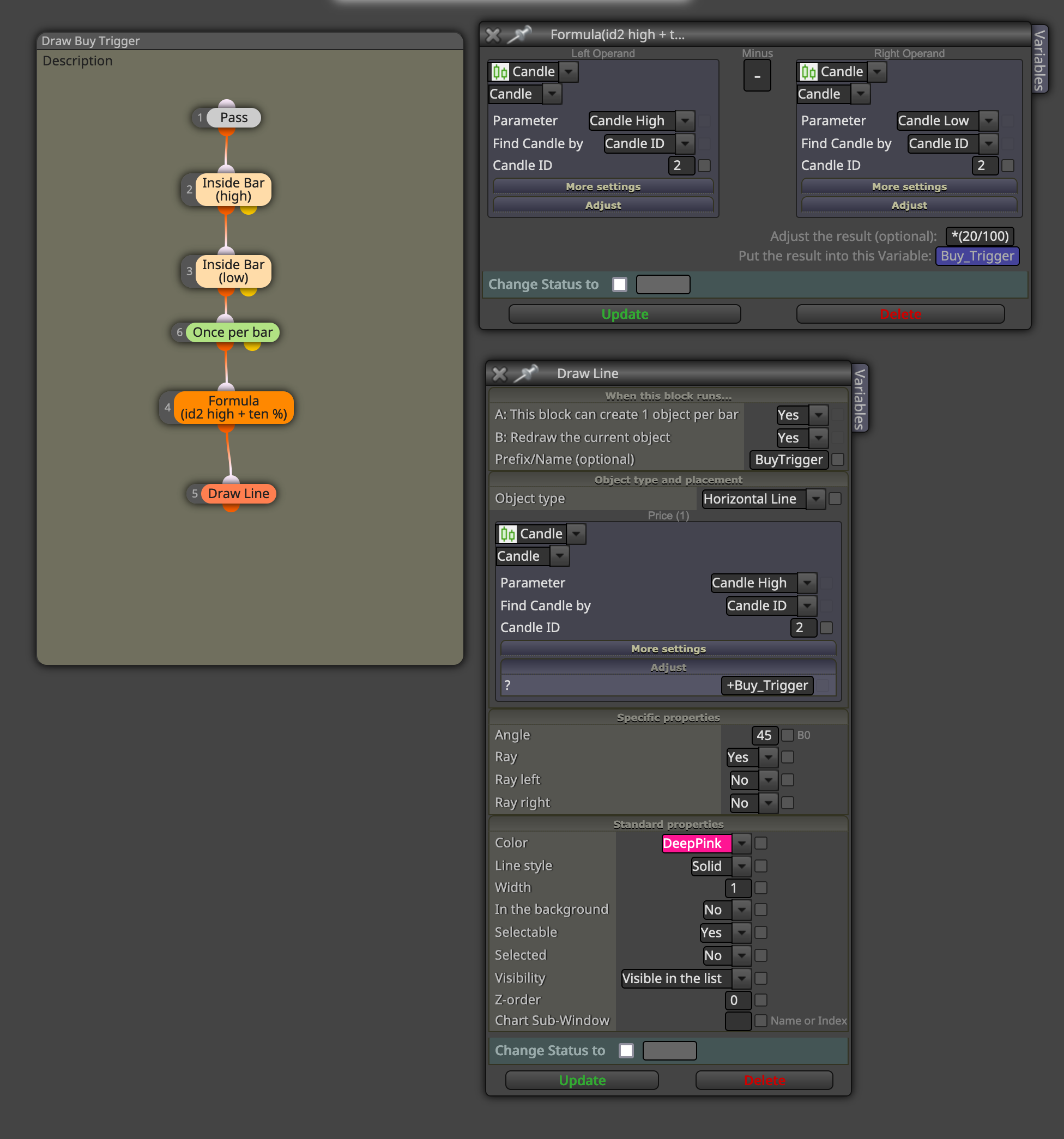Screen dimensions: 1064x1139
Task: Click status color box in Draw Line panel
Action: [670, 1051]
